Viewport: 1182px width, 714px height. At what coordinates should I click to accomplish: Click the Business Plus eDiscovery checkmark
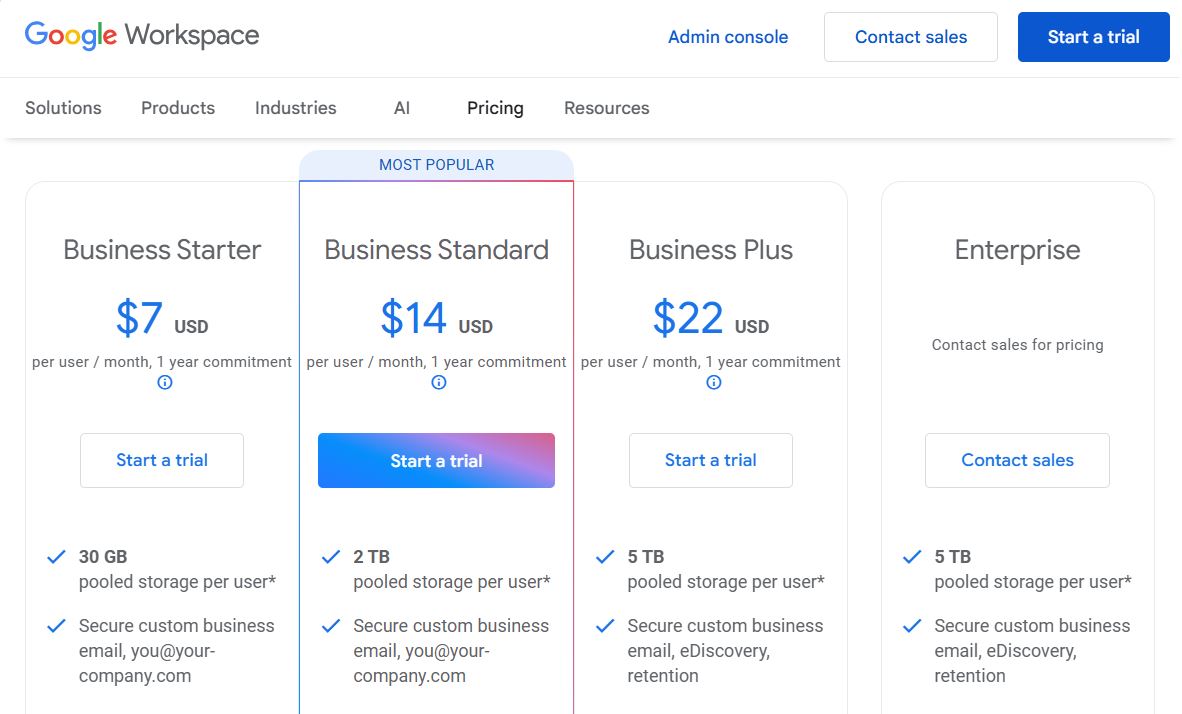point(605,626)
